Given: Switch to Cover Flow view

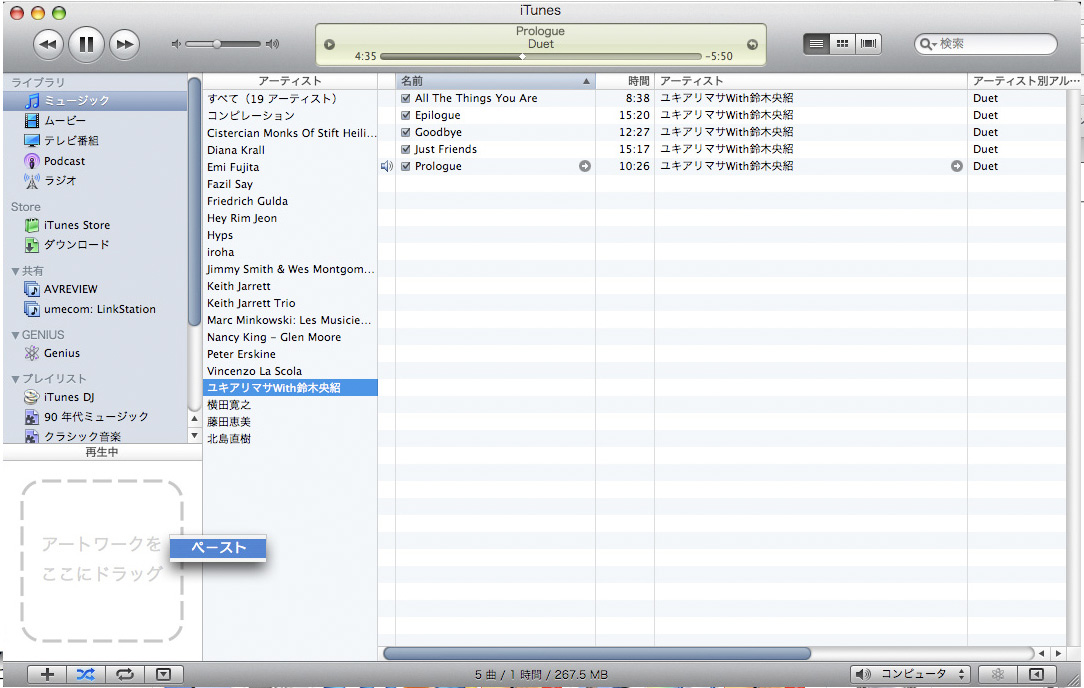Looking at the screenshot, I should 868,44.
